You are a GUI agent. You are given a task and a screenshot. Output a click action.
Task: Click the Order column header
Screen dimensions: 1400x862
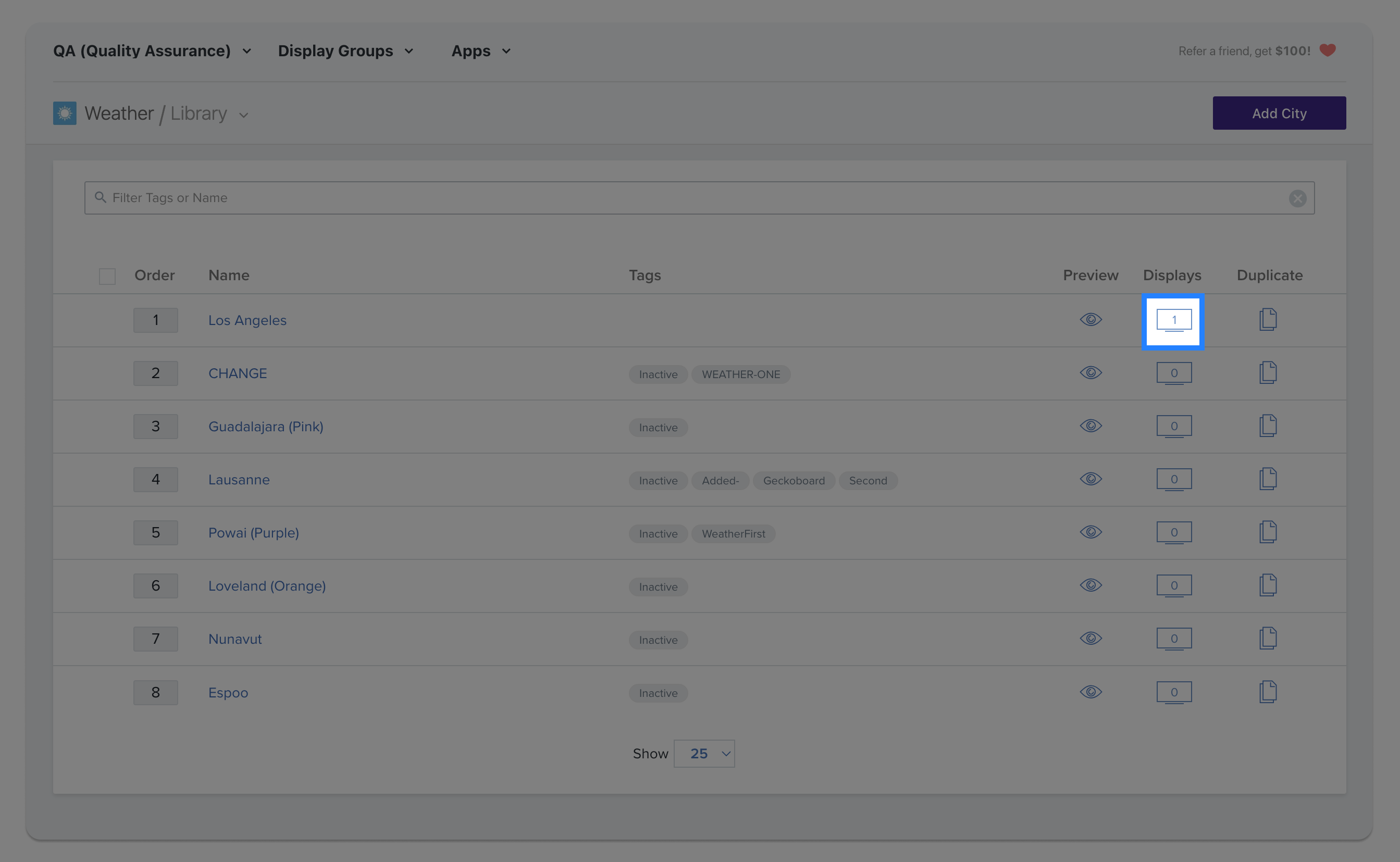(x=154, y=275)
